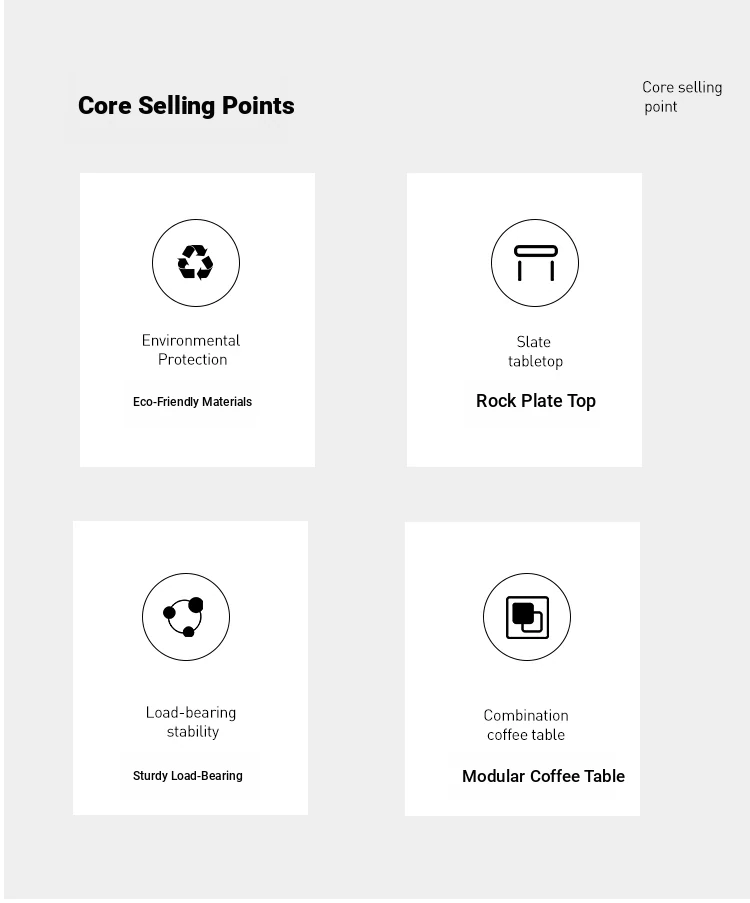750x903 pixels.
Task: Open the Slate tabletop card
Action: click(x=524, y=320)
